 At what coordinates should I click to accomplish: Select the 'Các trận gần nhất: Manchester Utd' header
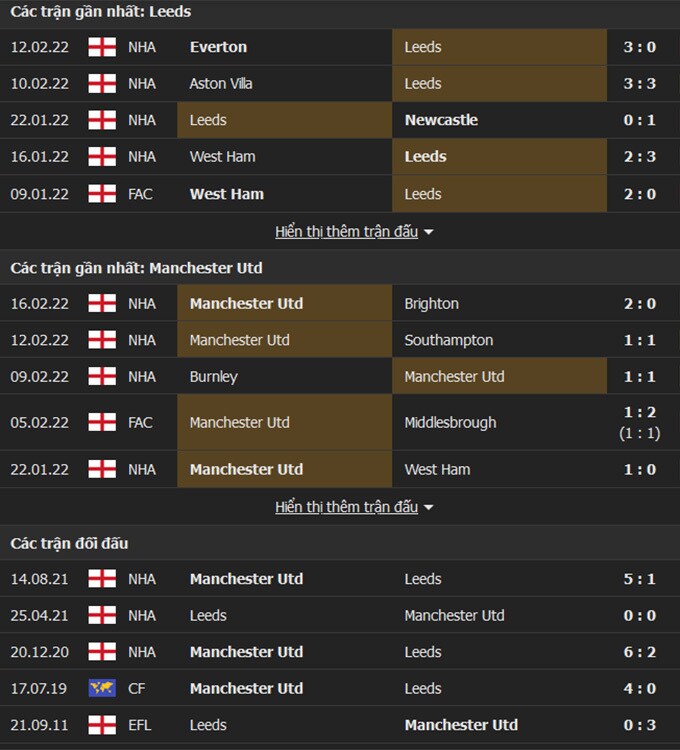[x=137, y=268]
